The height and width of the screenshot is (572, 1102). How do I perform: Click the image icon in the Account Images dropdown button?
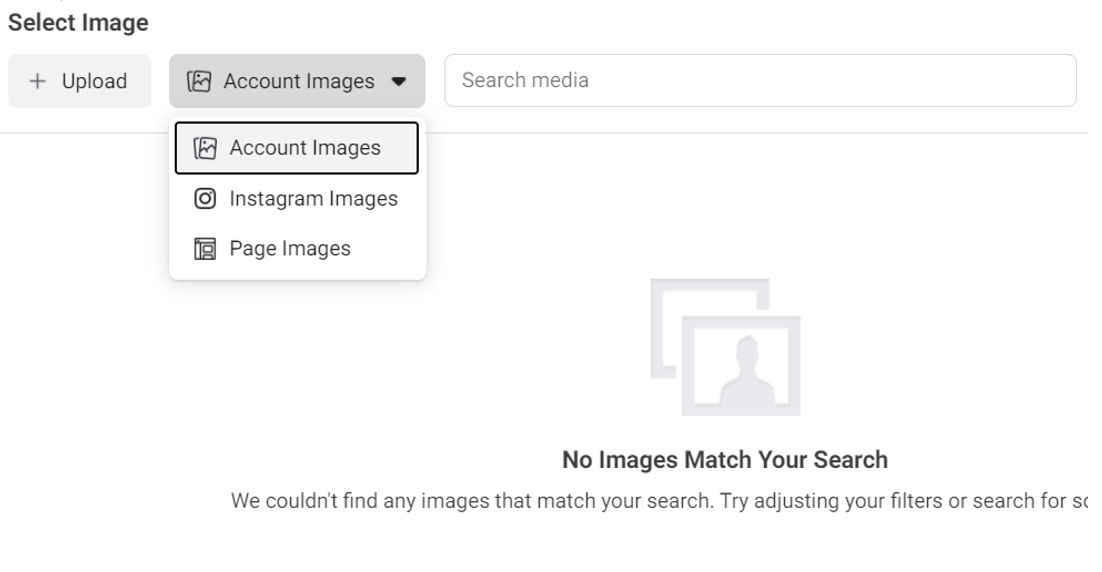coord(201,82)
